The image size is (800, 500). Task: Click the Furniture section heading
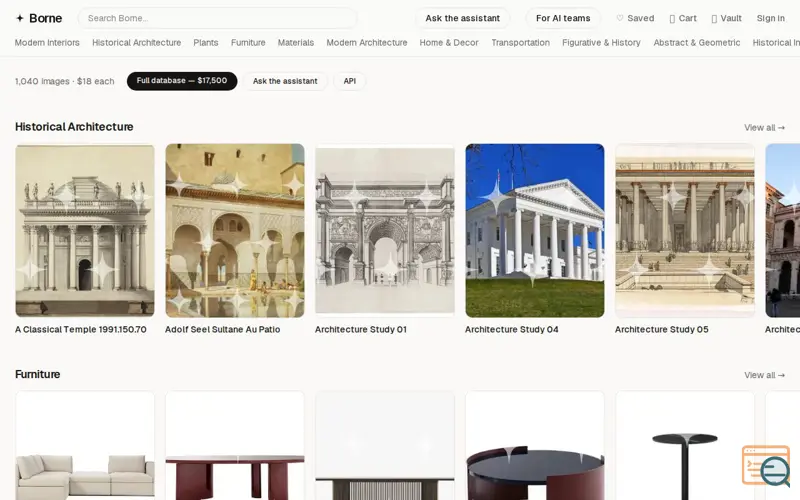[37, 374]
